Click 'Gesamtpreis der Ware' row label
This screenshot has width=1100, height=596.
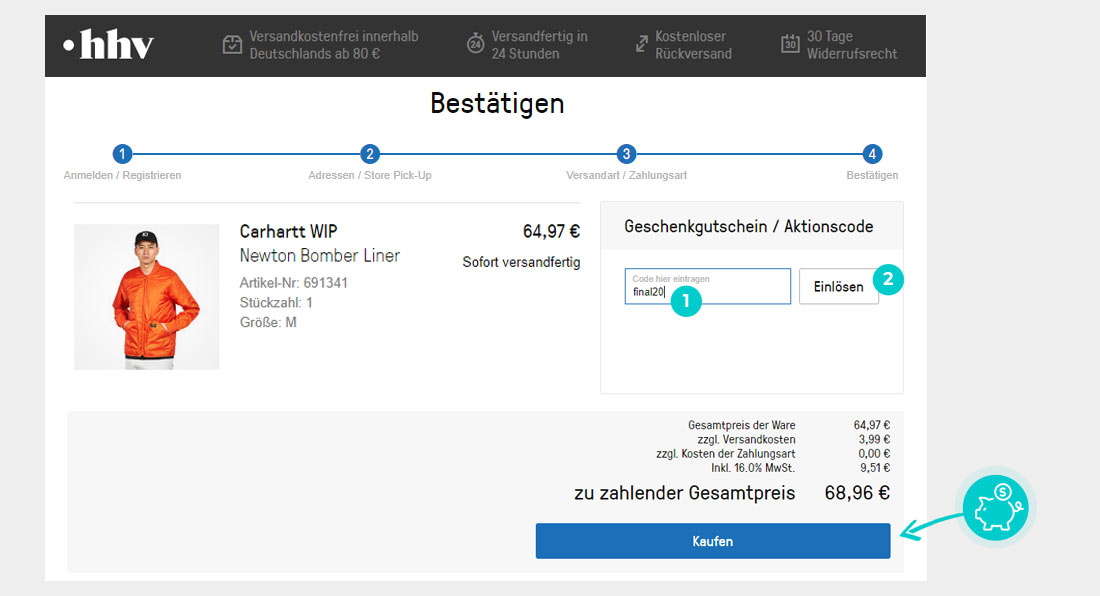pyautogui.click(x=742, y=425)
